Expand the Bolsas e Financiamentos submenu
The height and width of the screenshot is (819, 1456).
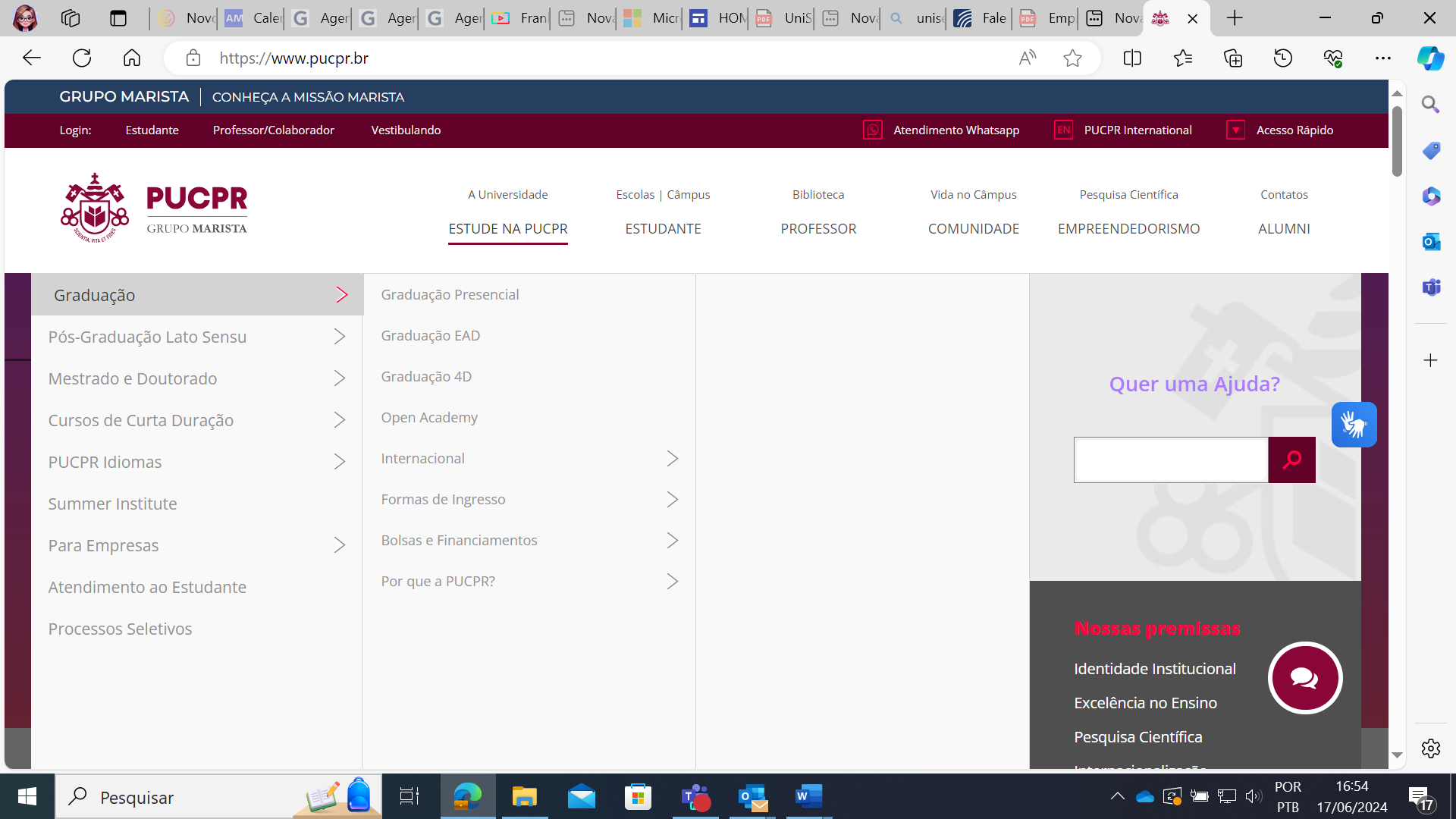point(672,541)
